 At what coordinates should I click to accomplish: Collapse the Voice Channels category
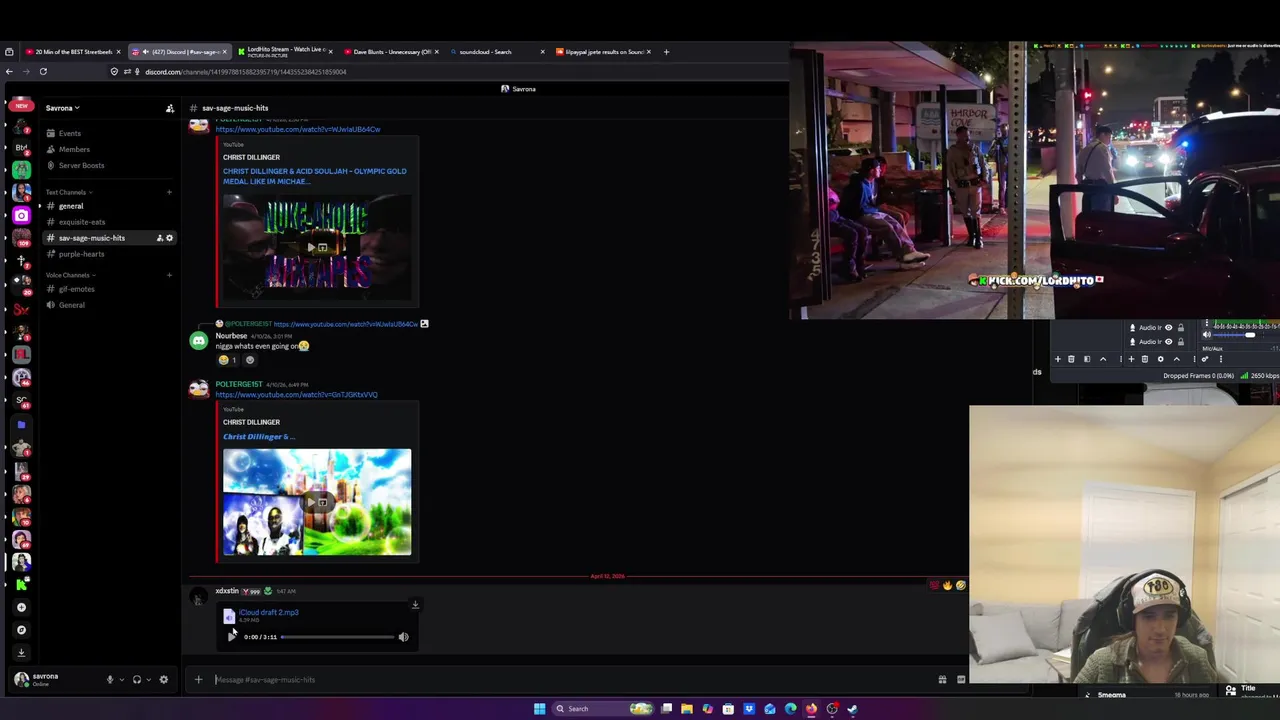click(70, 275)
